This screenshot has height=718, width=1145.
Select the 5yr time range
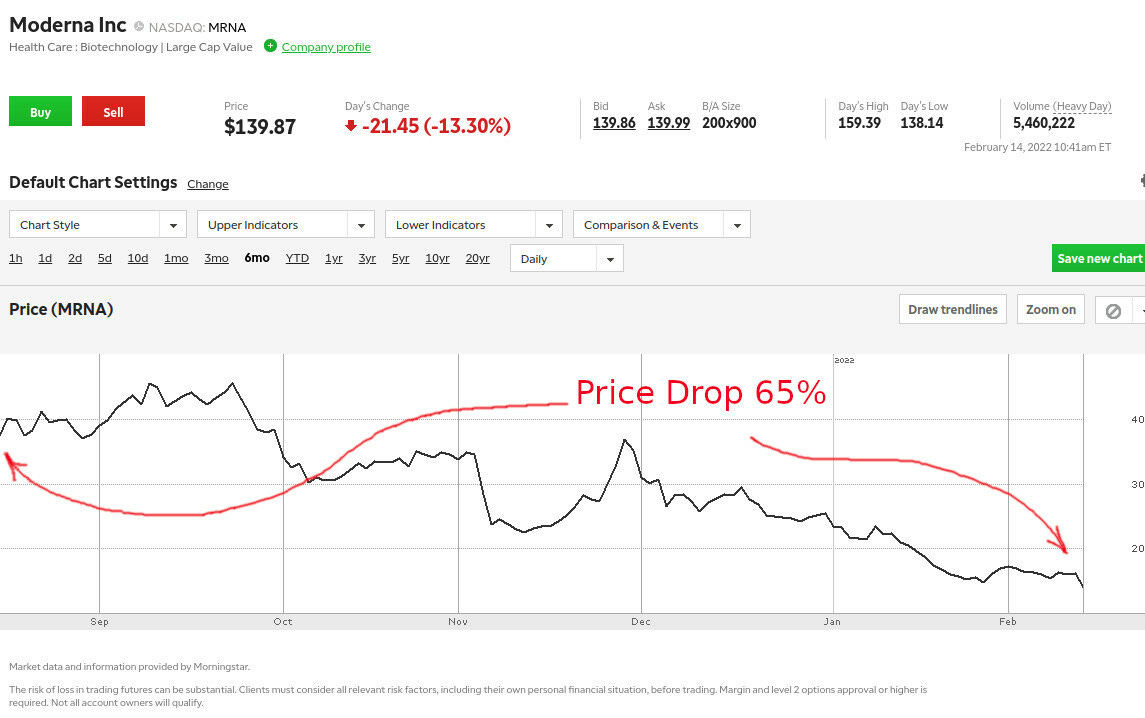[x=400, y=258]
